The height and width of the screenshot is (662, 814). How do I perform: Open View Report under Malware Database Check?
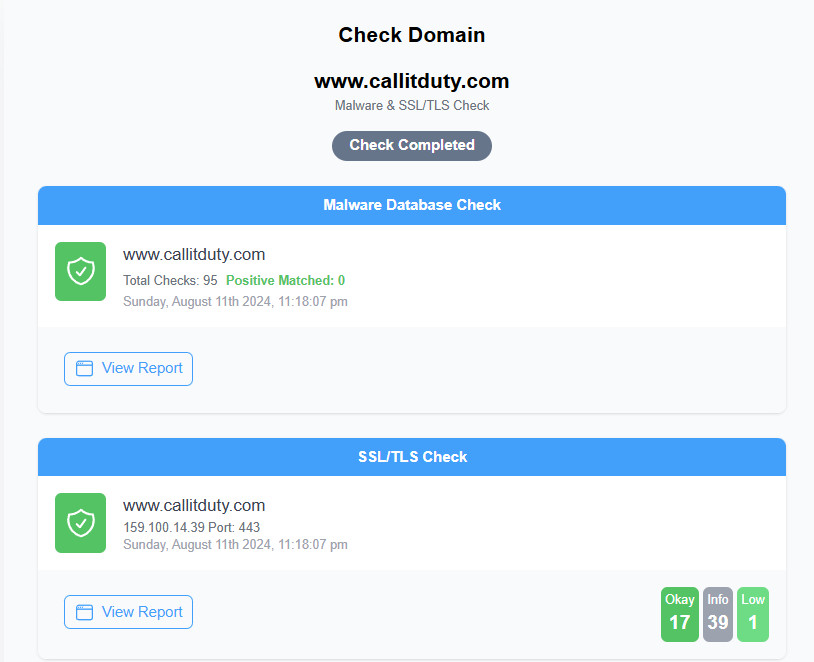[128, 369]
